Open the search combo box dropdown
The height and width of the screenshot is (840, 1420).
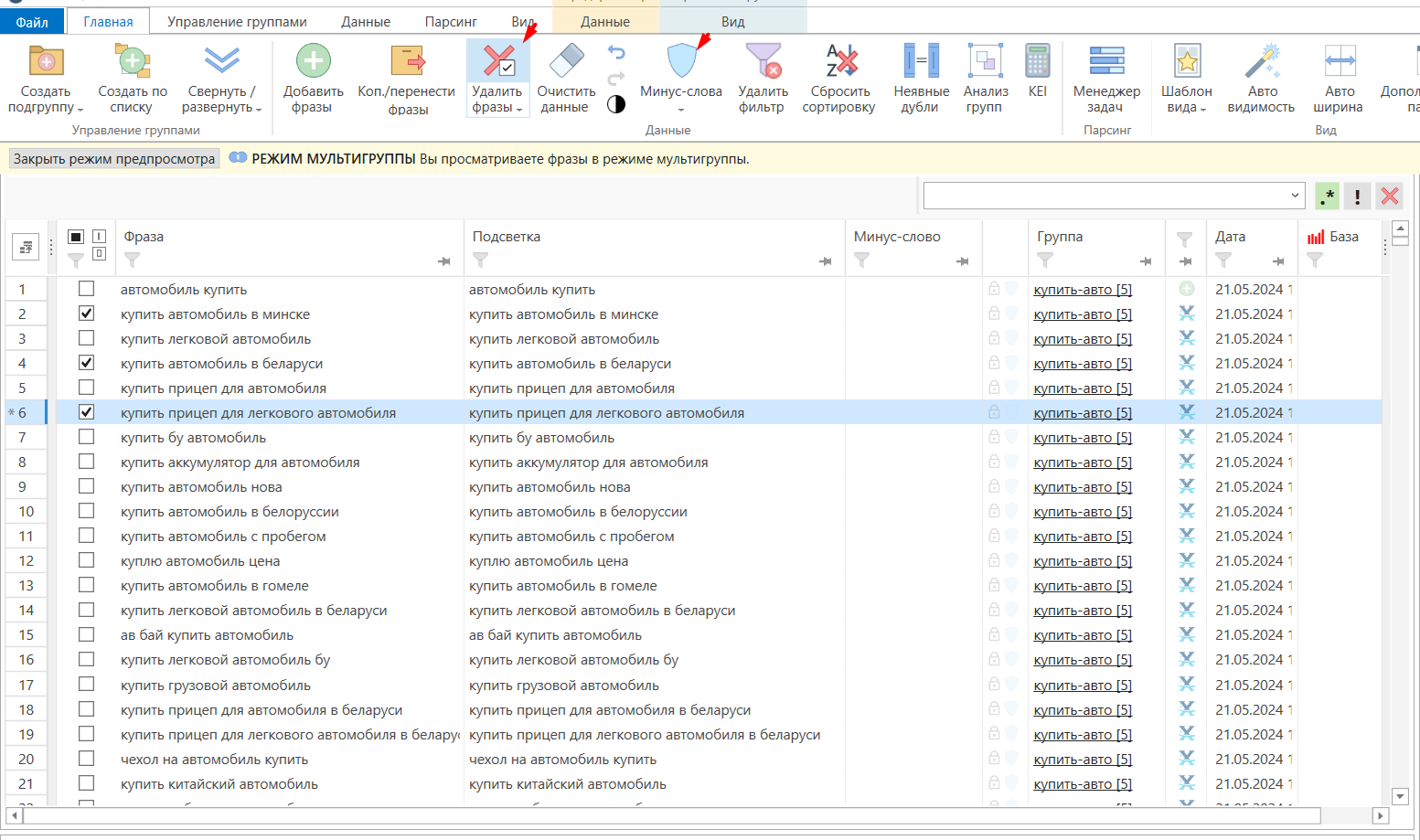[x=1295, y=195]
